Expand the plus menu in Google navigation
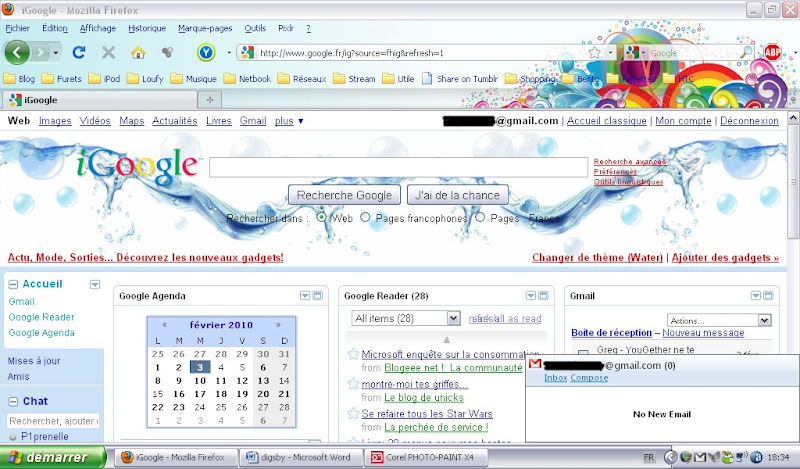The height and width of the screenshot is (469, 800). click(289, 121)
